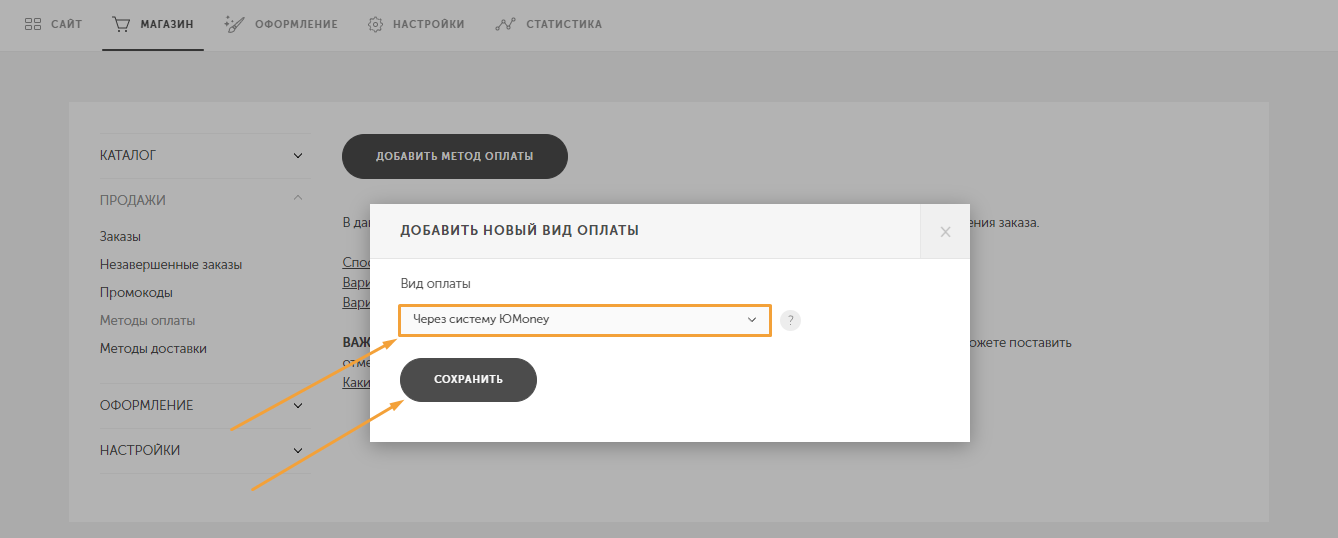This screenshot has width=1338, height=538.
Task: Select Методы оплаты in the sidebar
Action: pos(147,321)
